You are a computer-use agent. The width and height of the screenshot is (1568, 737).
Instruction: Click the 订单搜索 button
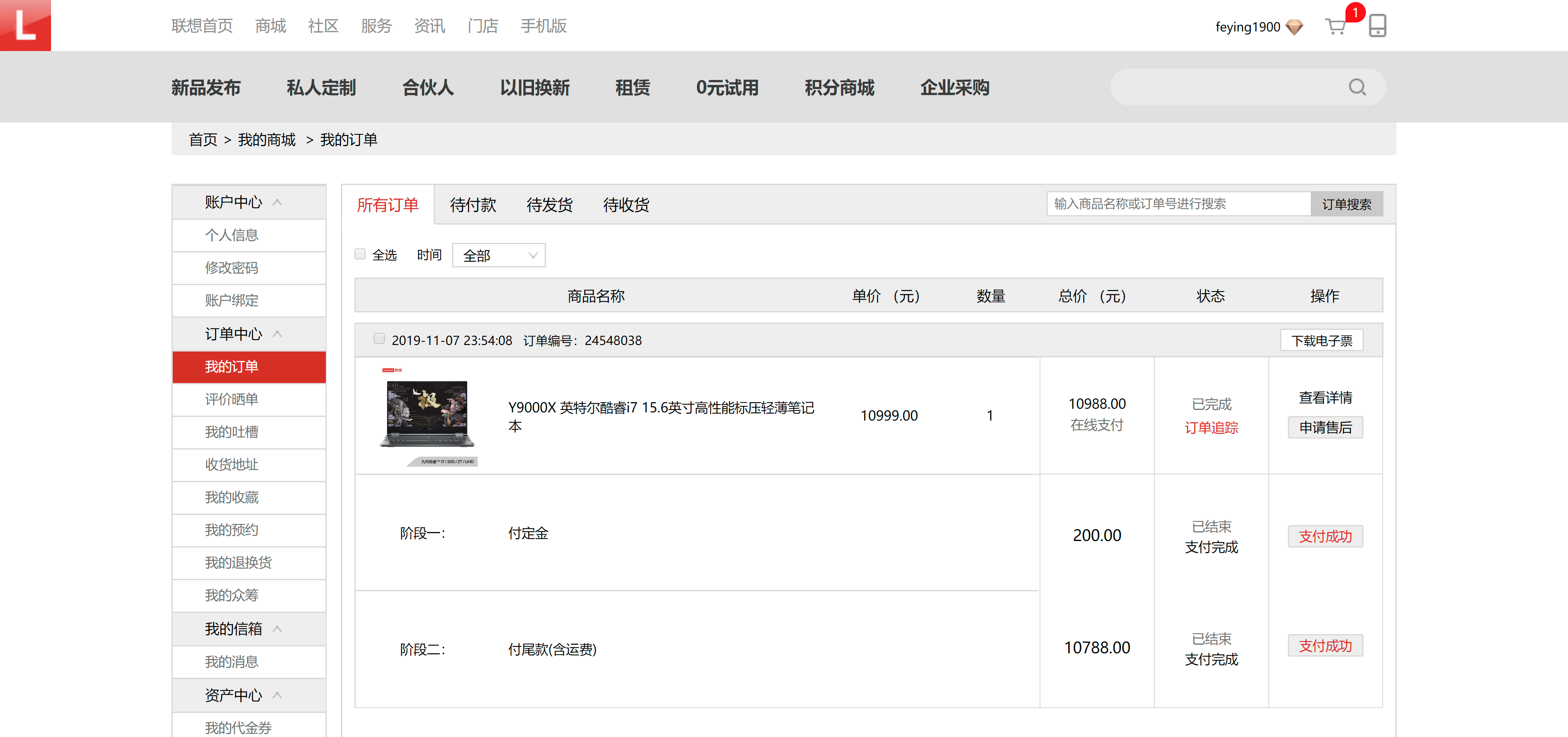tap(1346, 204)
